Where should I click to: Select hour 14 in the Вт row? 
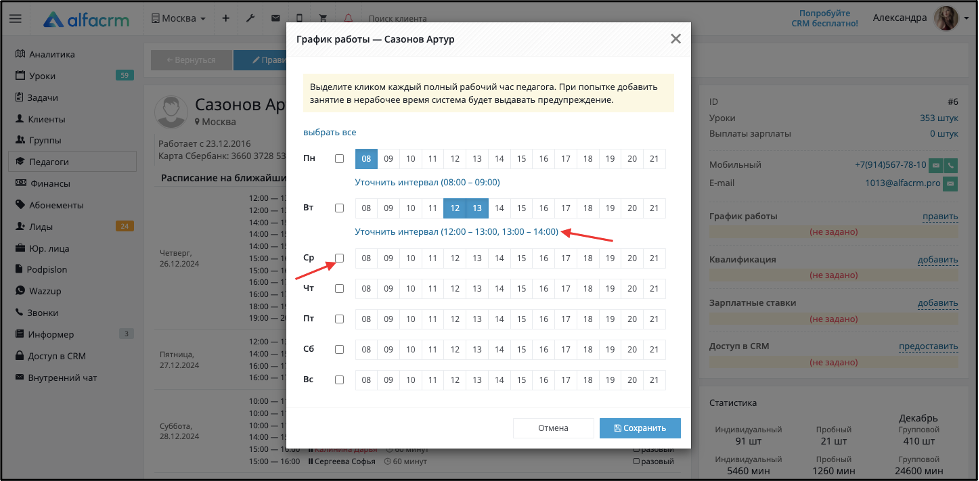(499, 208)
